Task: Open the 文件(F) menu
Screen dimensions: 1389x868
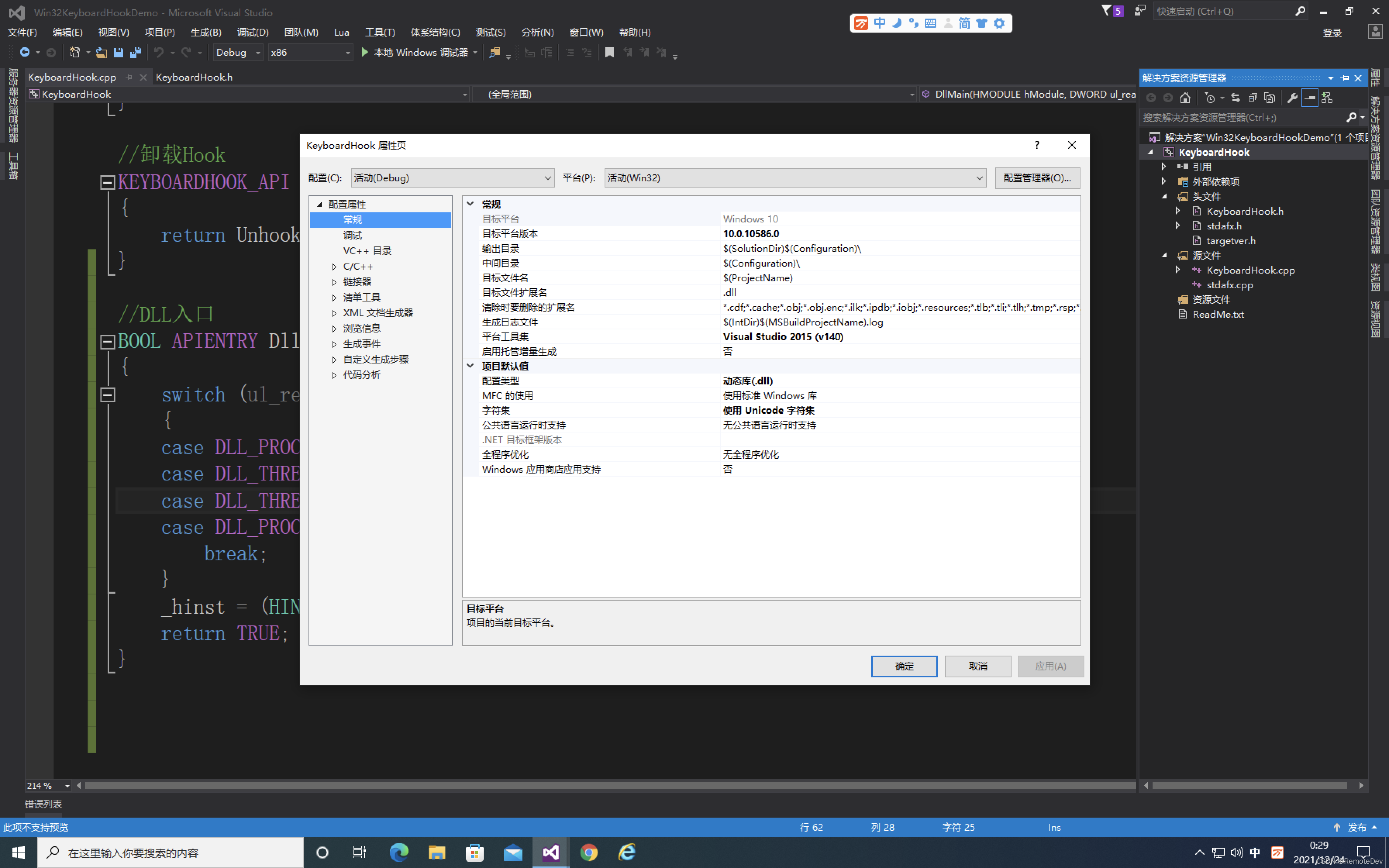Action: [x=22, y=32]
